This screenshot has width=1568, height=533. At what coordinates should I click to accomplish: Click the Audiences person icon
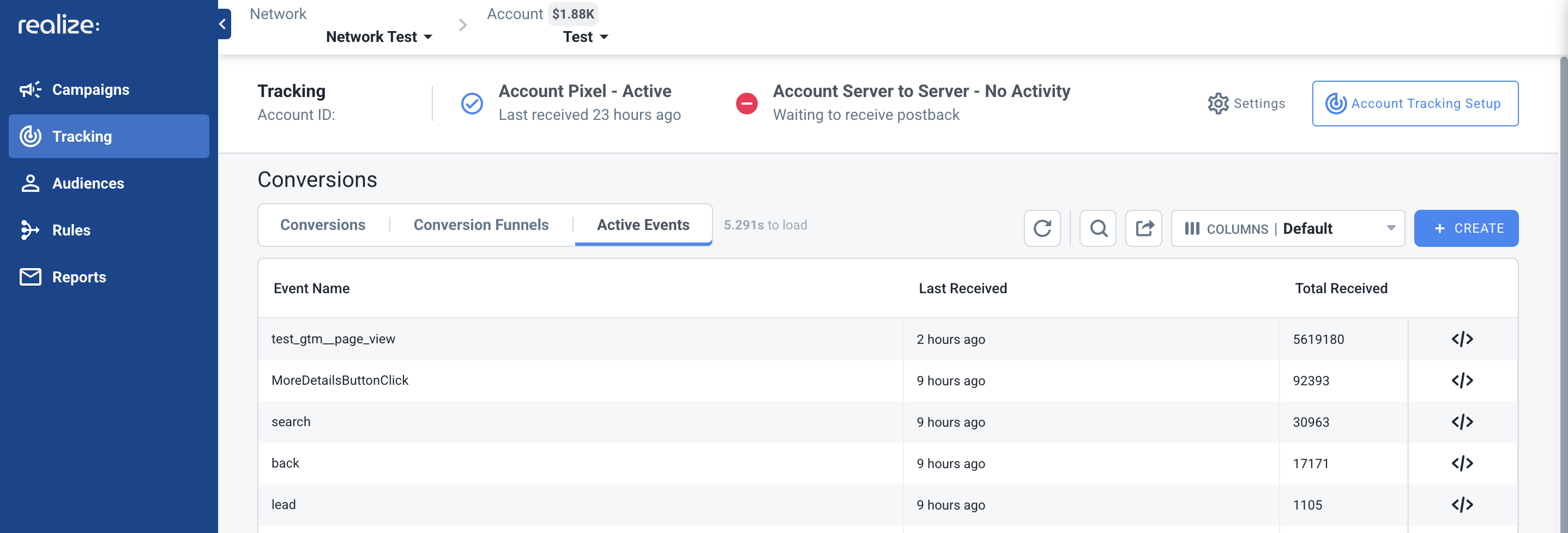31,183
